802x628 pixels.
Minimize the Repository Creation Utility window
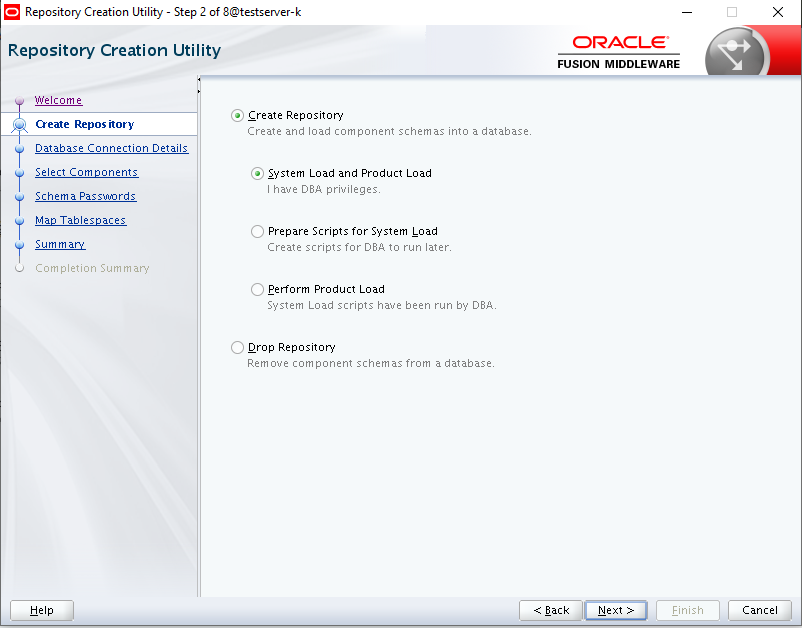pos(687,12)
